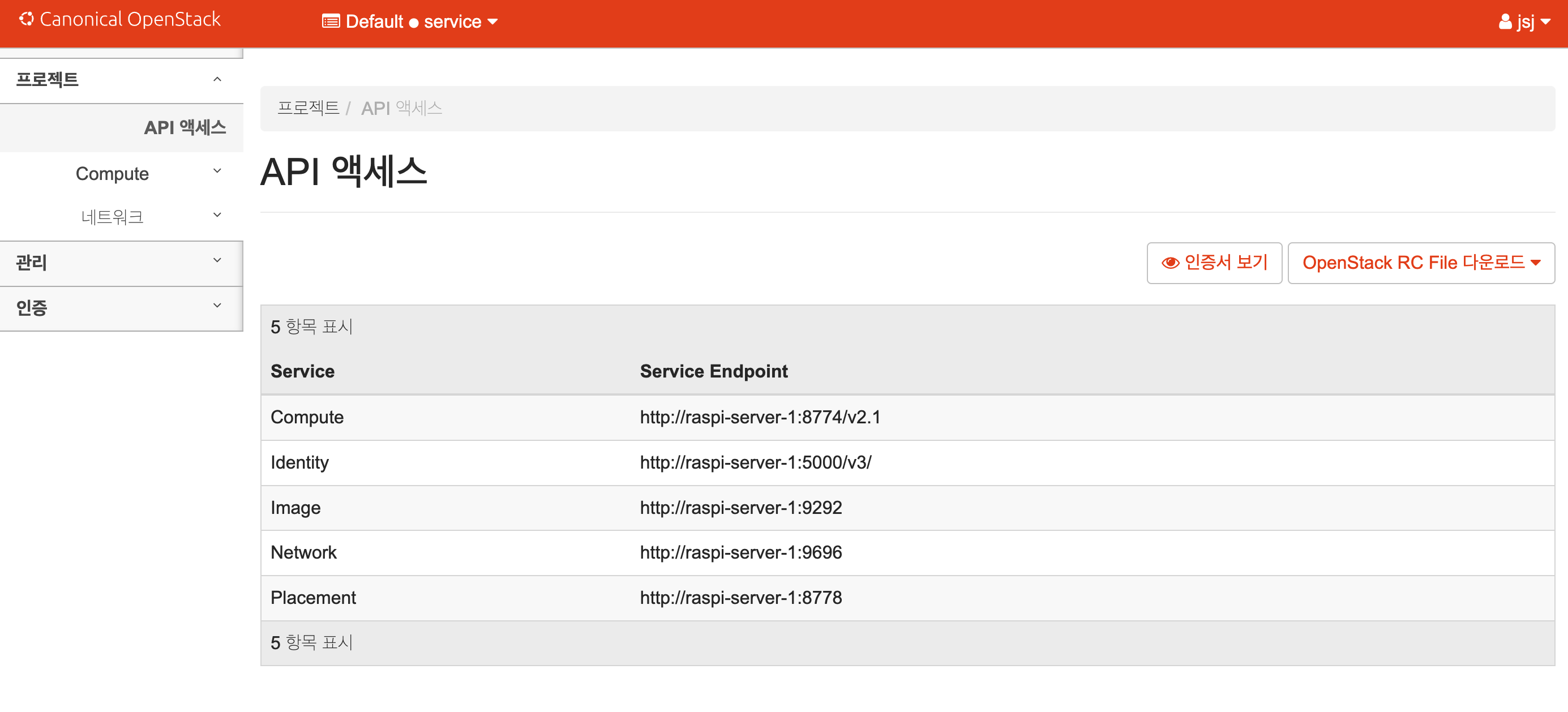1568x712 pixels.
Task: Click the Compute service endpoint URL
Action: pyautogui.click(x=760, y=418)
